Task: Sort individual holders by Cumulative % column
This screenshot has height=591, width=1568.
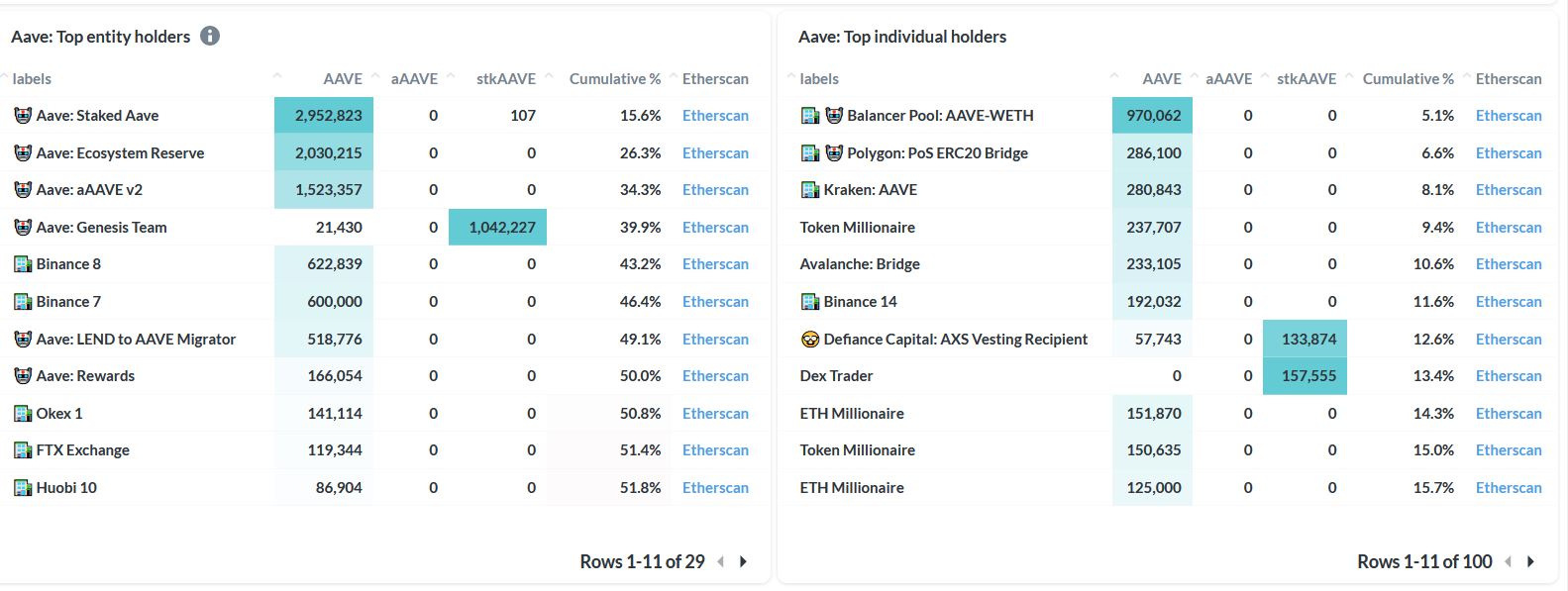Action: 1409,78
